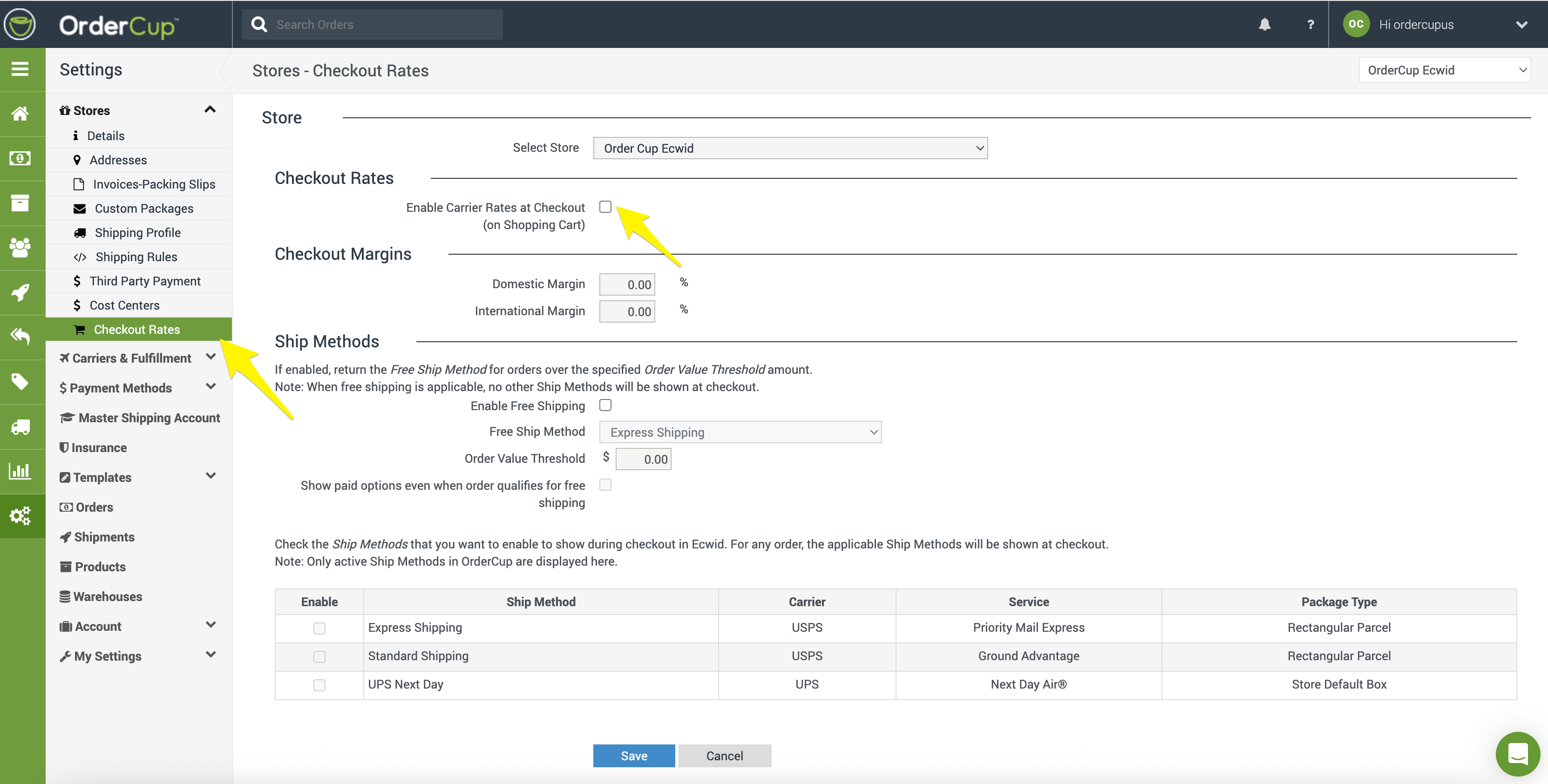Click the notifications bell icon
Viewport: 1548px width, 784px height.
pos(1264,25)
